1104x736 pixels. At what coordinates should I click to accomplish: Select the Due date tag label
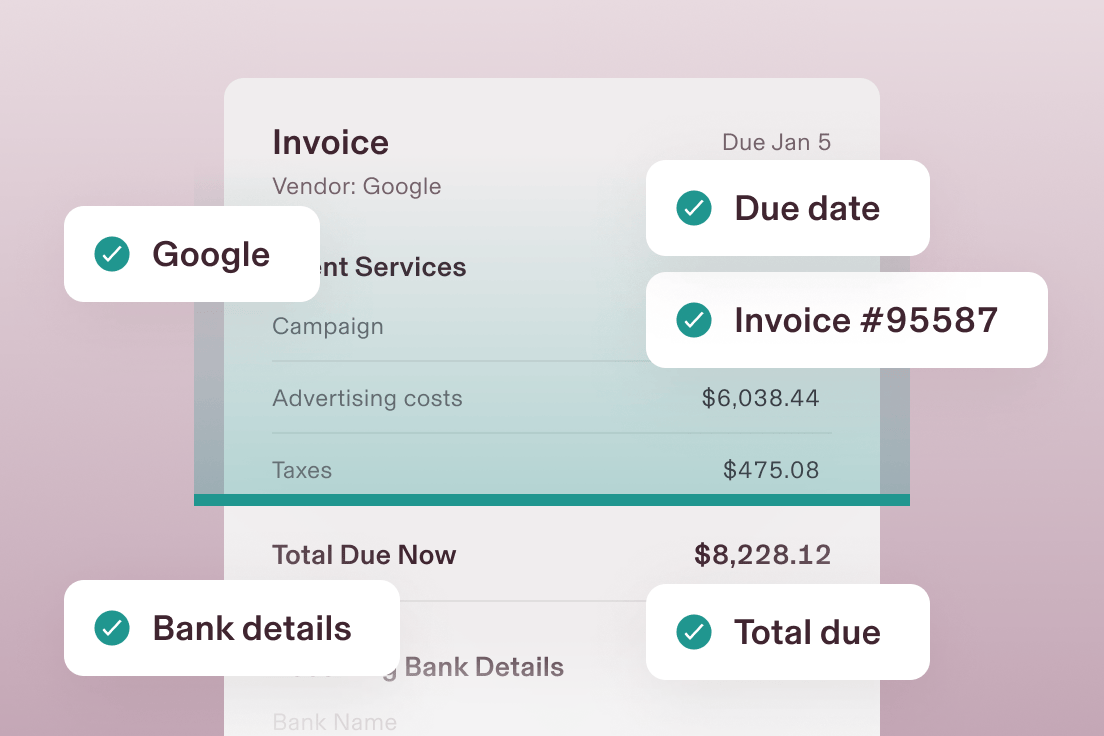coord(807,208)
